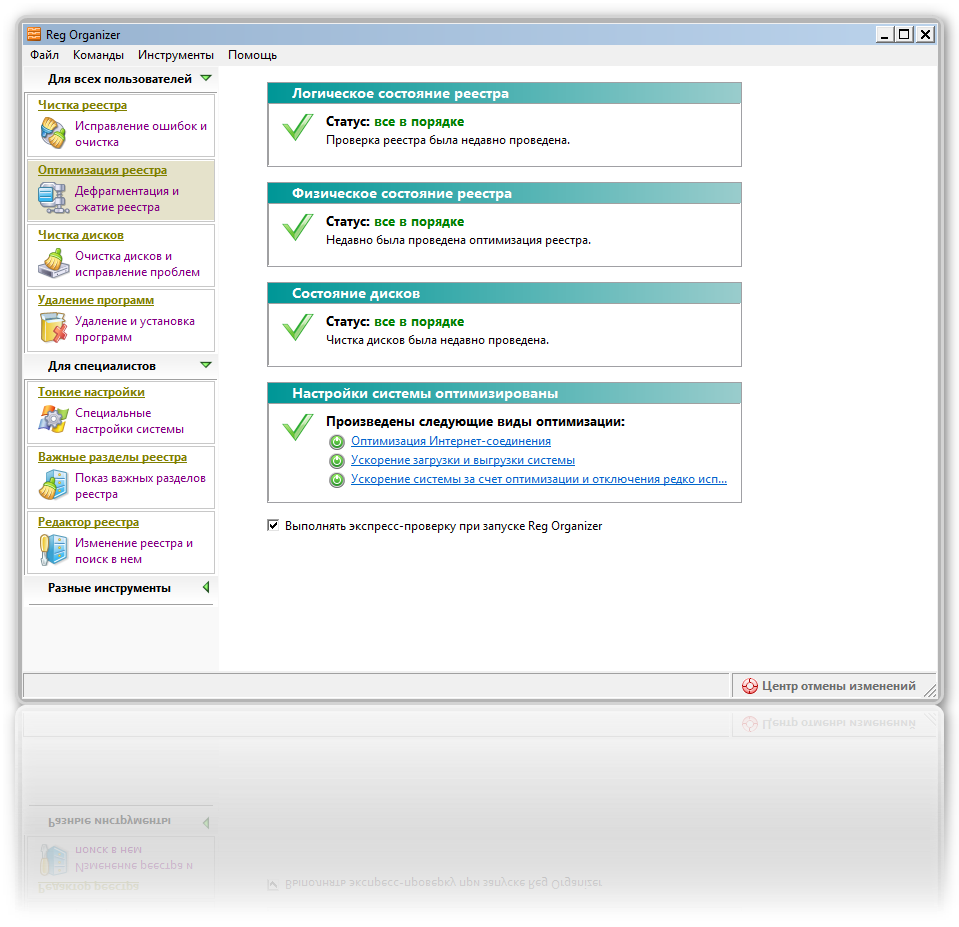Open Чистка дисков link
The image size is (959, 927).
pos(81,235)
